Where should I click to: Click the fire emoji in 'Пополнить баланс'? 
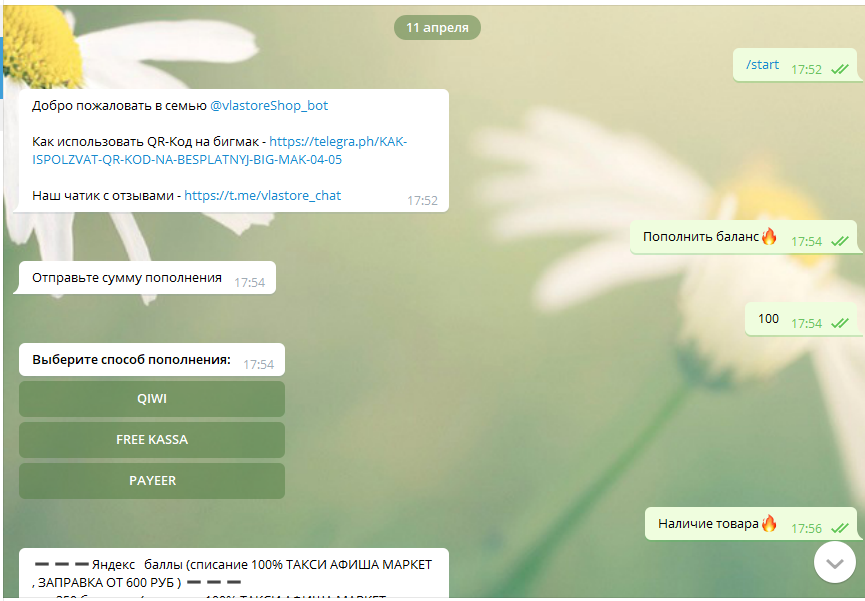click(769, 237)
